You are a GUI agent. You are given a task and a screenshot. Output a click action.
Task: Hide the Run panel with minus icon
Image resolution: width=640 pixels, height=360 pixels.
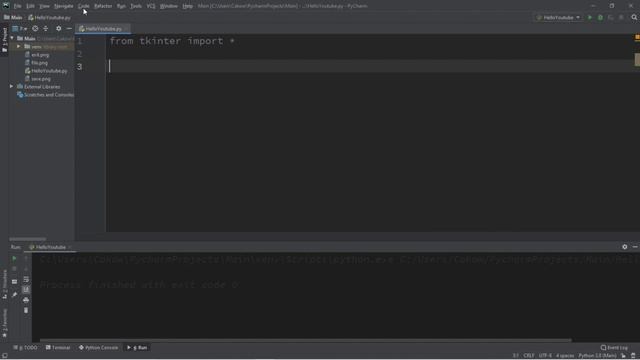(x=635, y=247)
